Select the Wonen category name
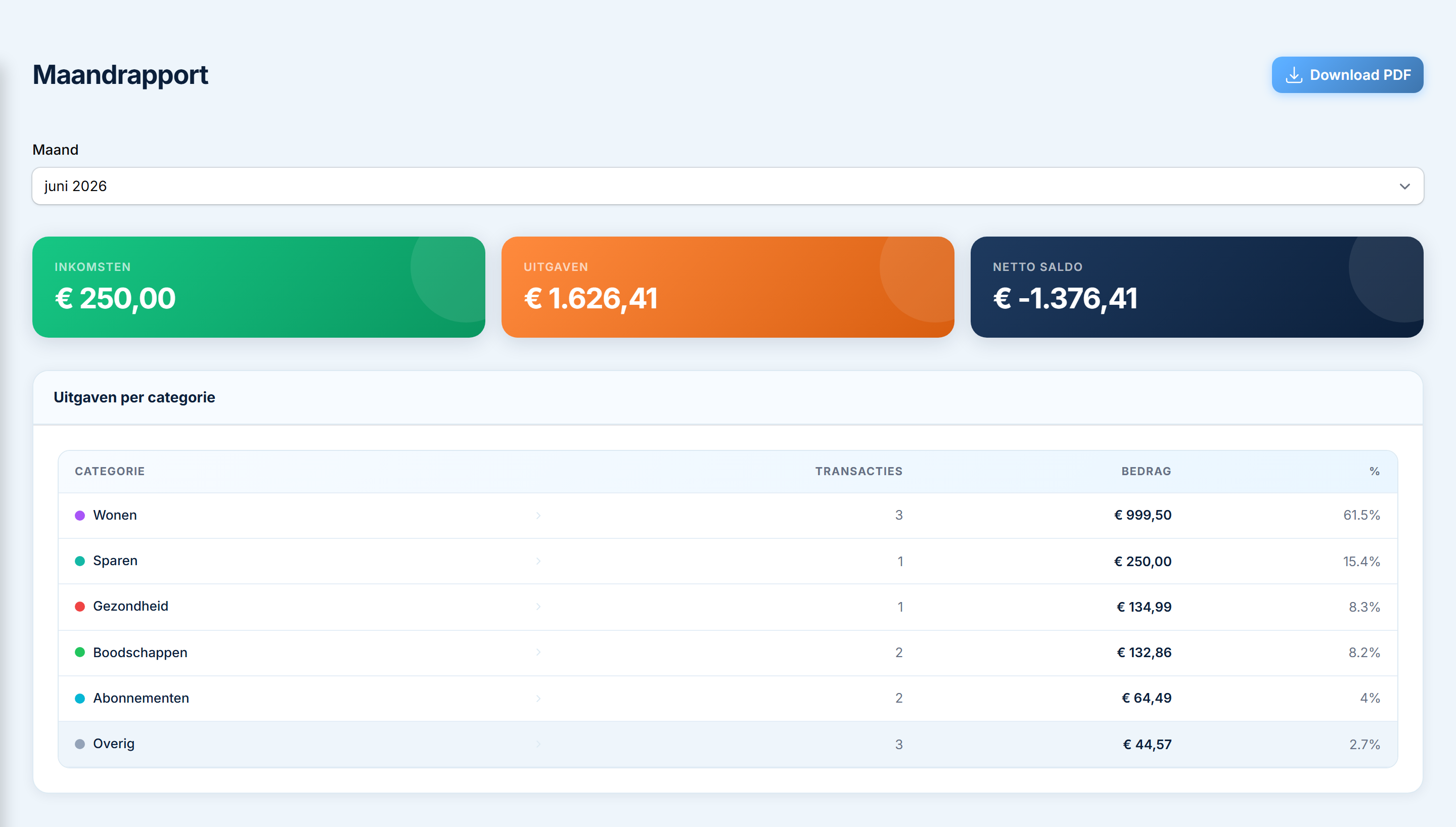Viewport: 1456px width, 827px height. tap(115, 515)
